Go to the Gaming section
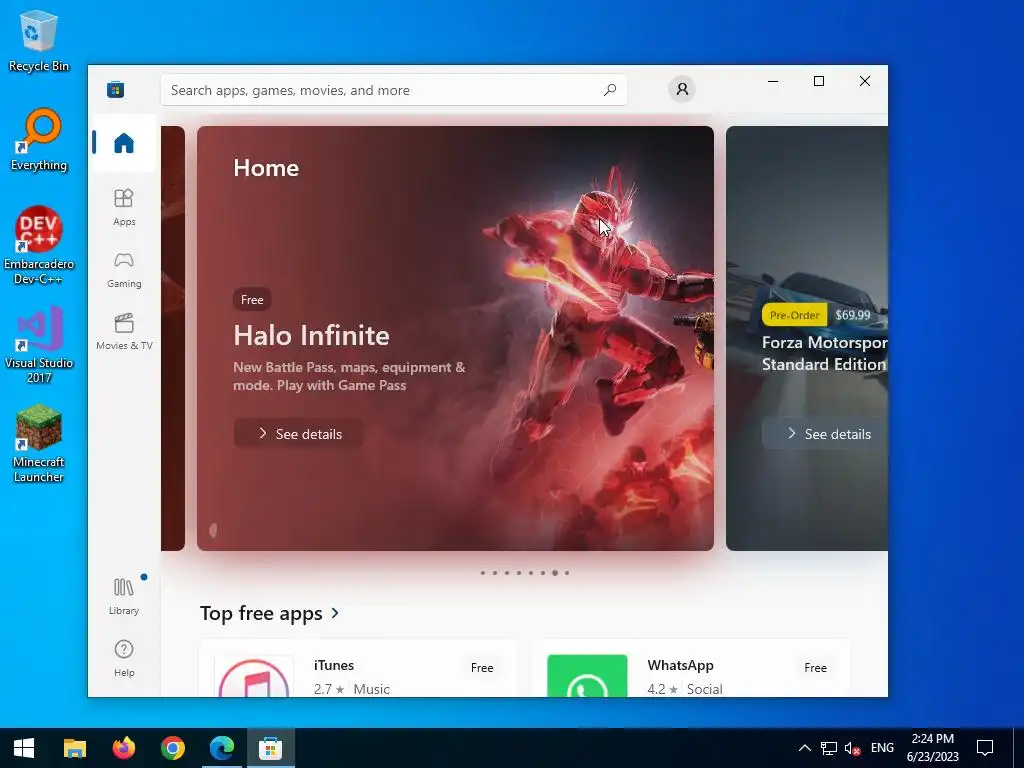Screen dimensions: 1024x768 (x=124, y=270)
